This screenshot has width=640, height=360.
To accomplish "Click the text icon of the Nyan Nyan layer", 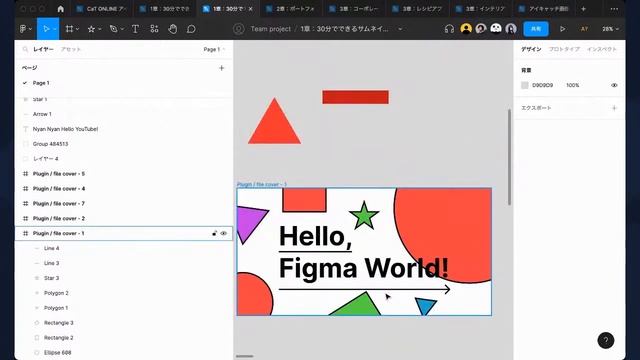I will tap(25, 129).
